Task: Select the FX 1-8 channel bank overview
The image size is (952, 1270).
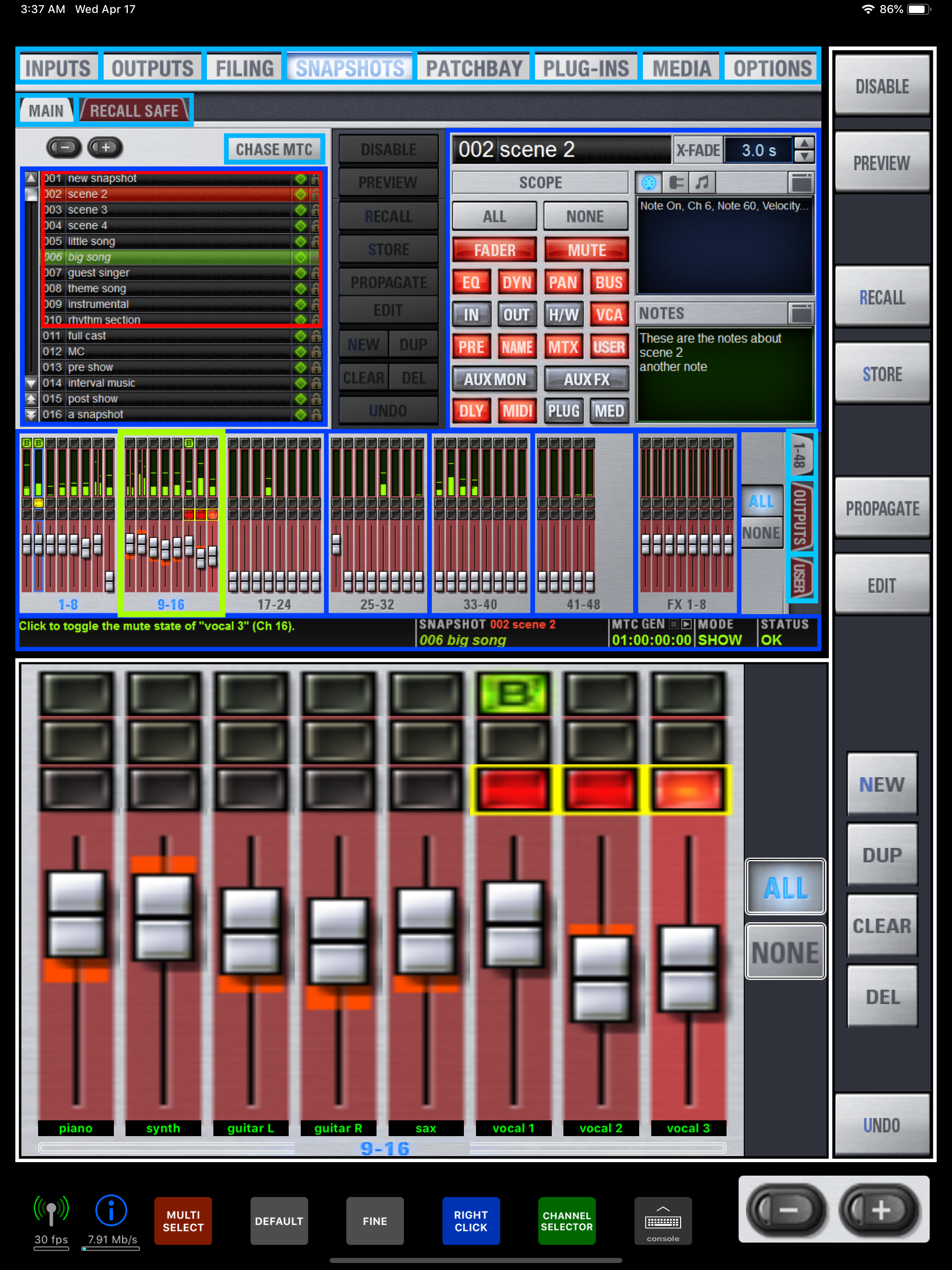Action: coord(687,522)
